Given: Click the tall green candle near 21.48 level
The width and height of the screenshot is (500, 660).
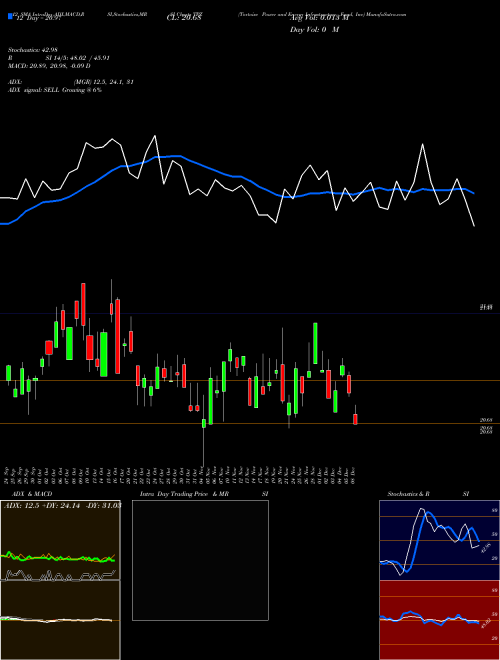Looking at the screenshot, I should tap(315, 343).
